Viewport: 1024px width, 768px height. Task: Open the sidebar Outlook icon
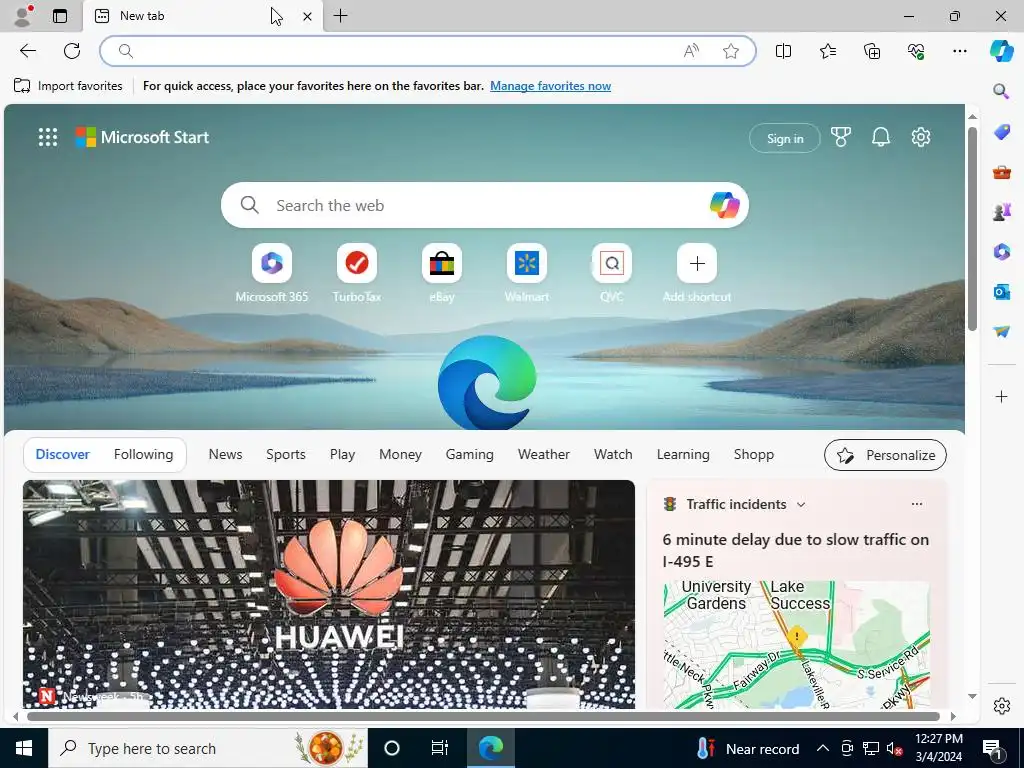click(1001, 291)
